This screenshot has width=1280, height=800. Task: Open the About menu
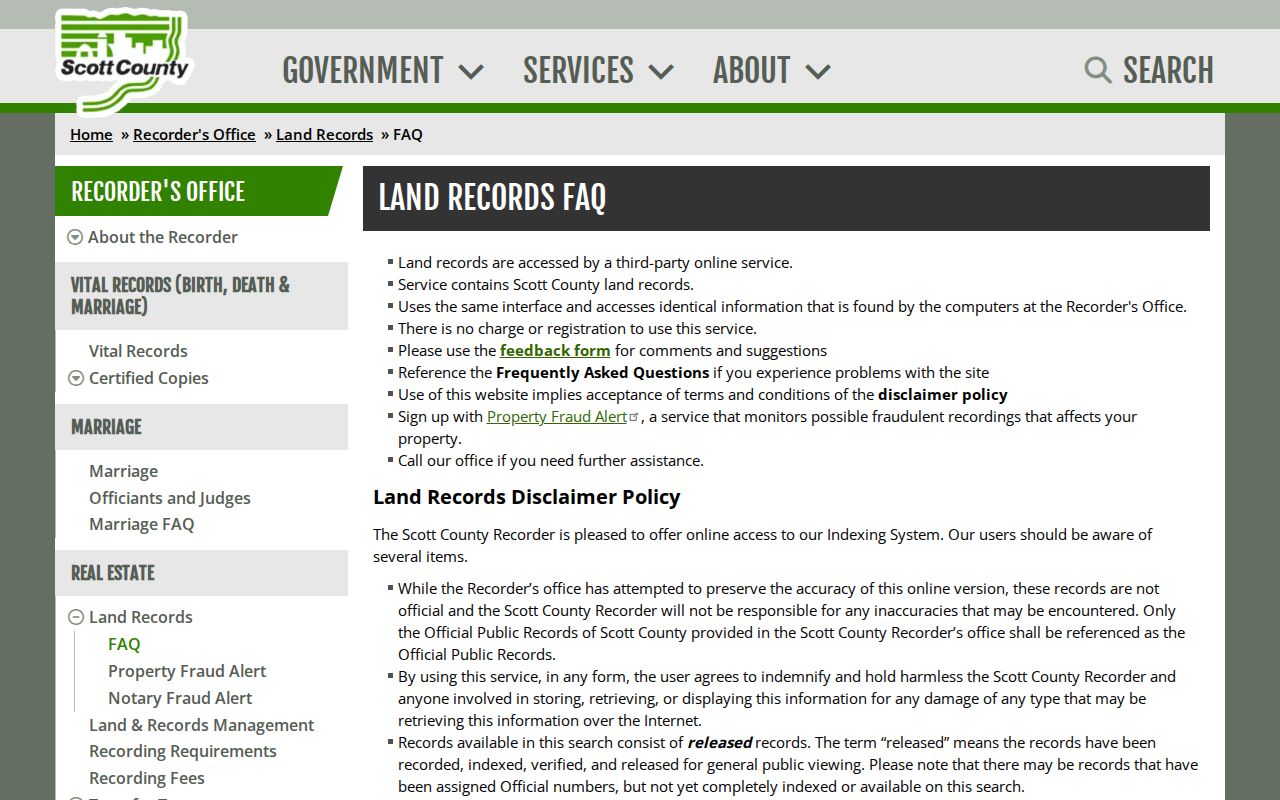coord(751,70)
